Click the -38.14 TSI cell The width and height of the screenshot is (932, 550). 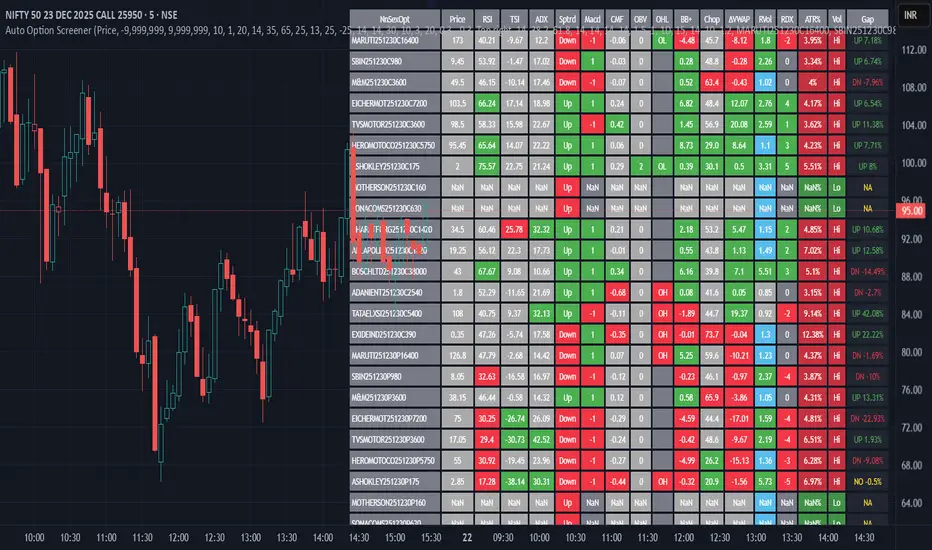pos(514,482)
